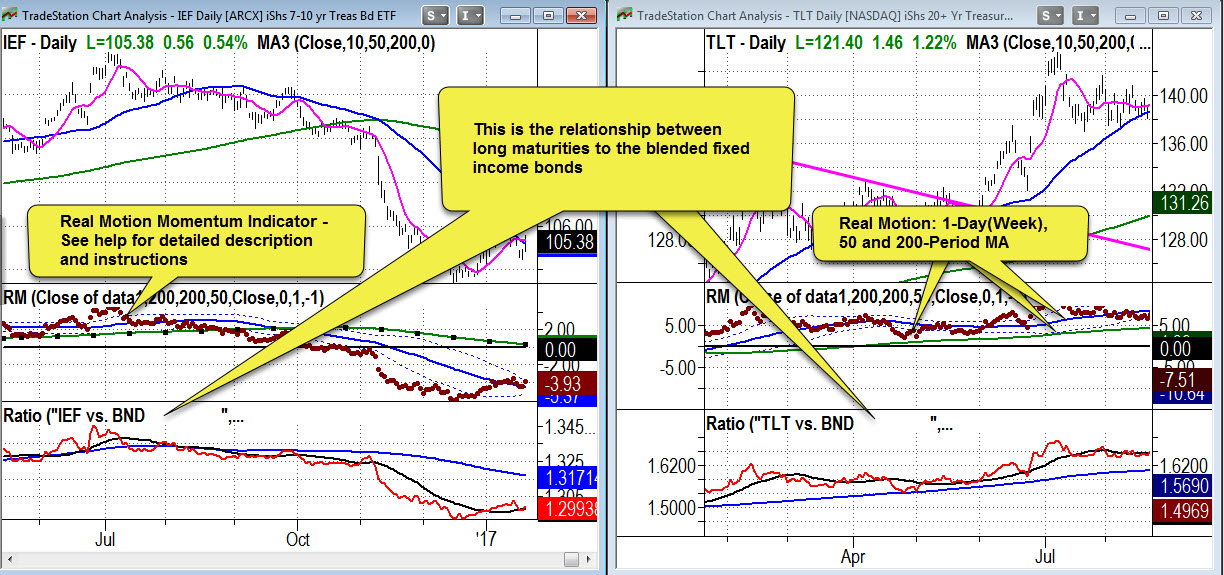Close the TLT Daily chart window
Viewport: 1224px width, 575px height.
tap(1196, 16)
